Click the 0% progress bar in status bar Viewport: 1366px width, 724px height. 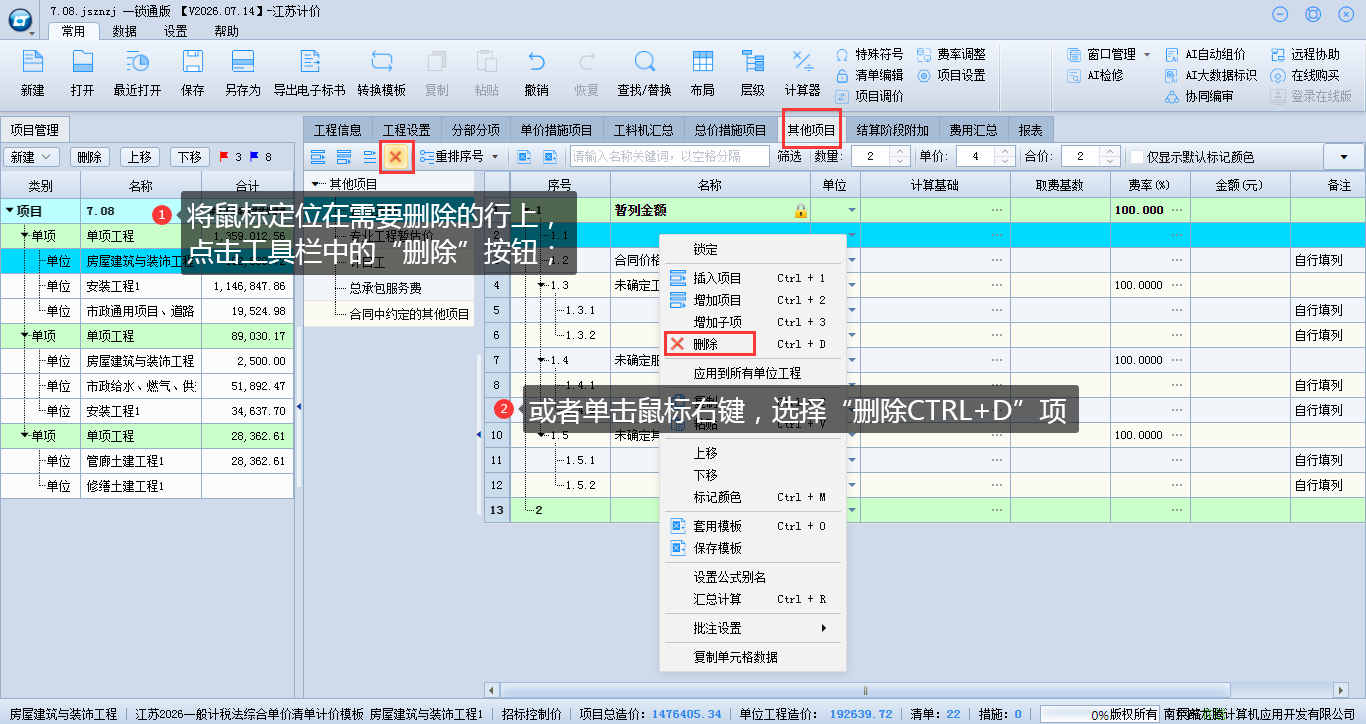click(1099, 715)
